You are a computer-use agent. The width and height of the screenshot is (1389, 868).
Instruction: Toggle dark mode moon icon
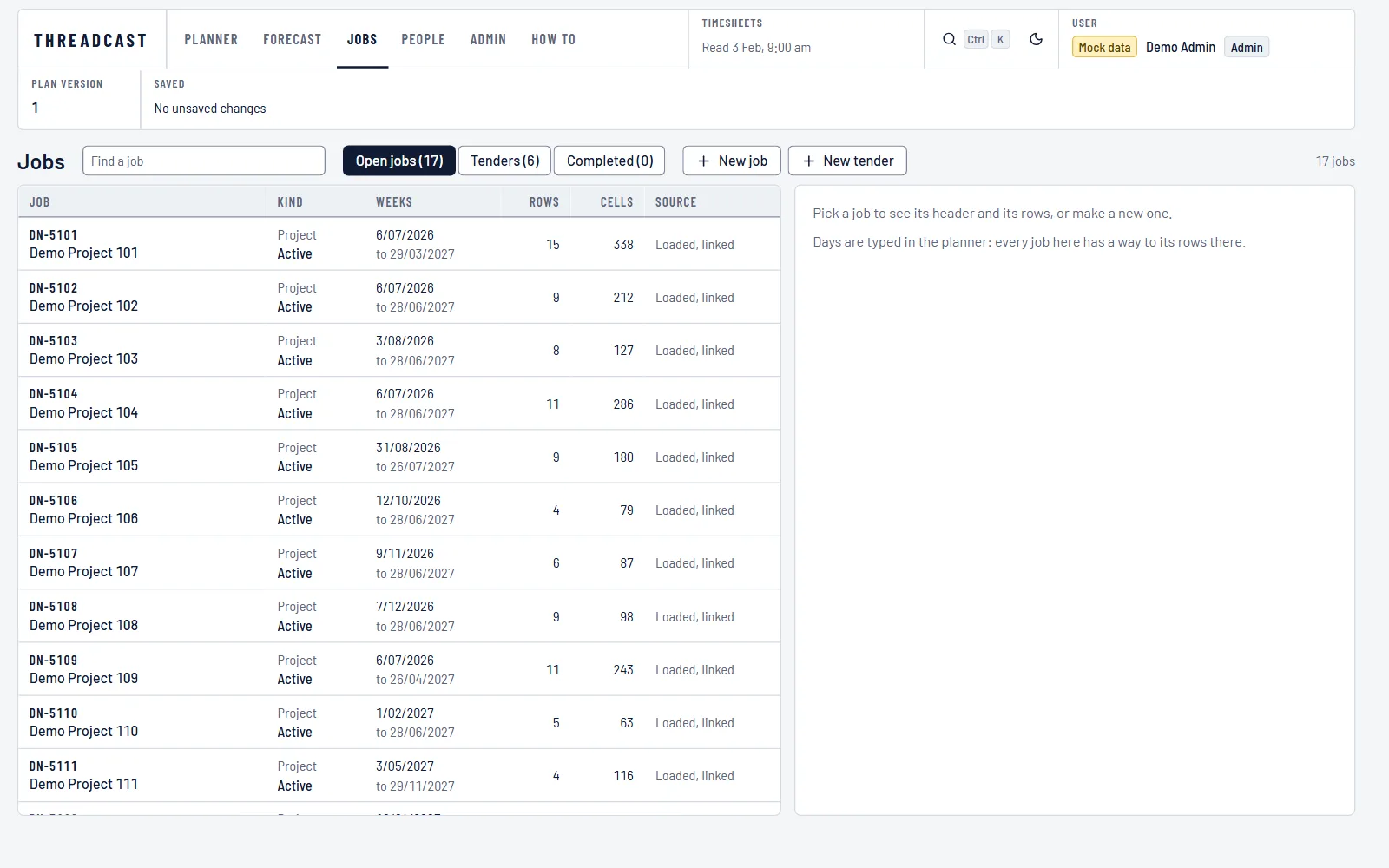click(x=1036, y=39)
